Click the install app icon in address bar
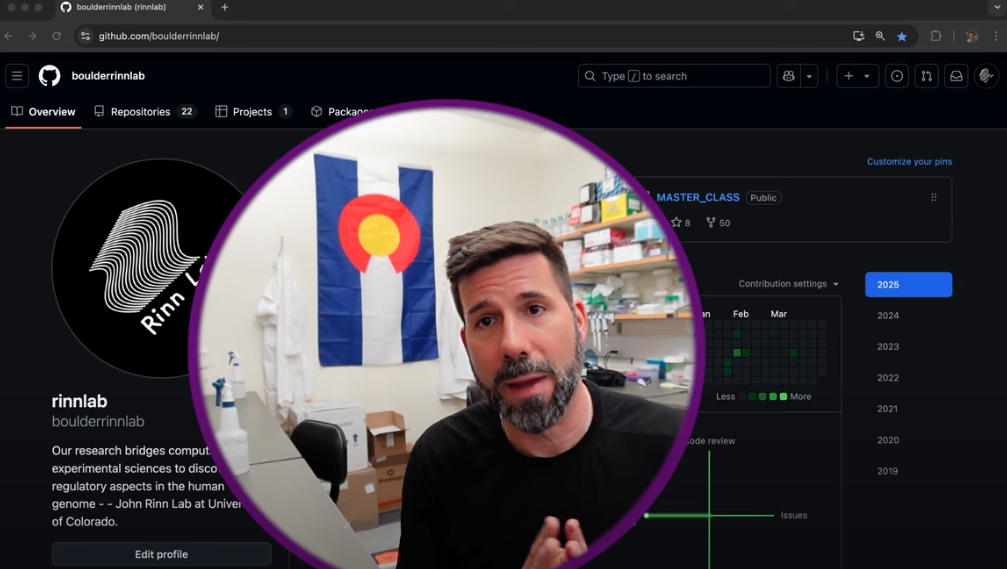This screenshot has width=1007, height=569. [858, 36]
